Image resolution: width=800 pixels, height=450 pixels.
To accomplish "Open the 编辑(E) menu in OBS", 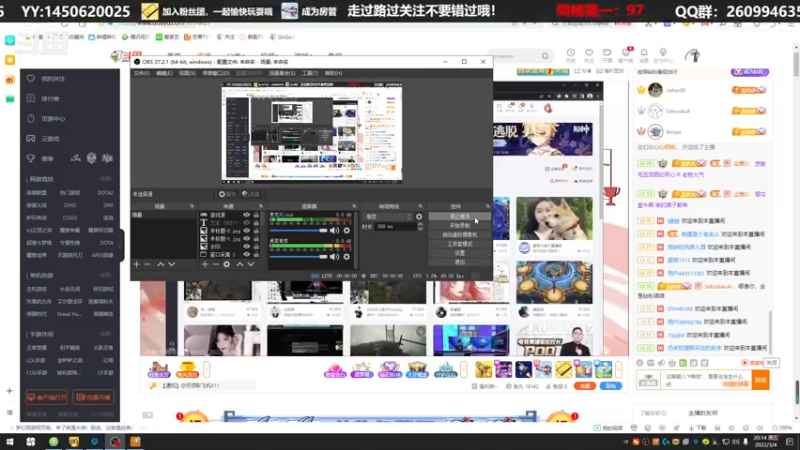I will 164,73.
